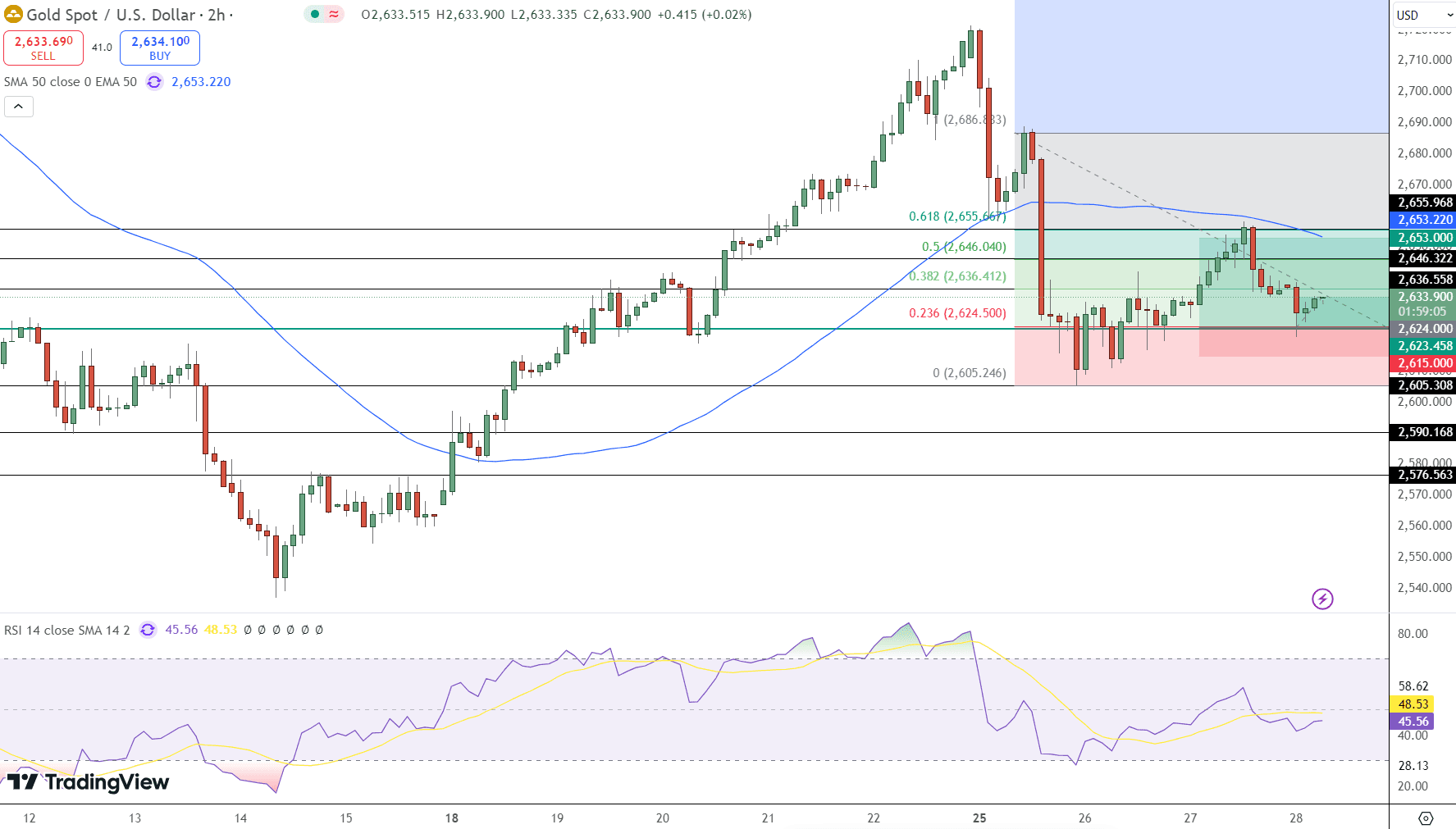1456x829 pixels.
Task: Click the 2,636.558 price axis label
Action: 1422,280
